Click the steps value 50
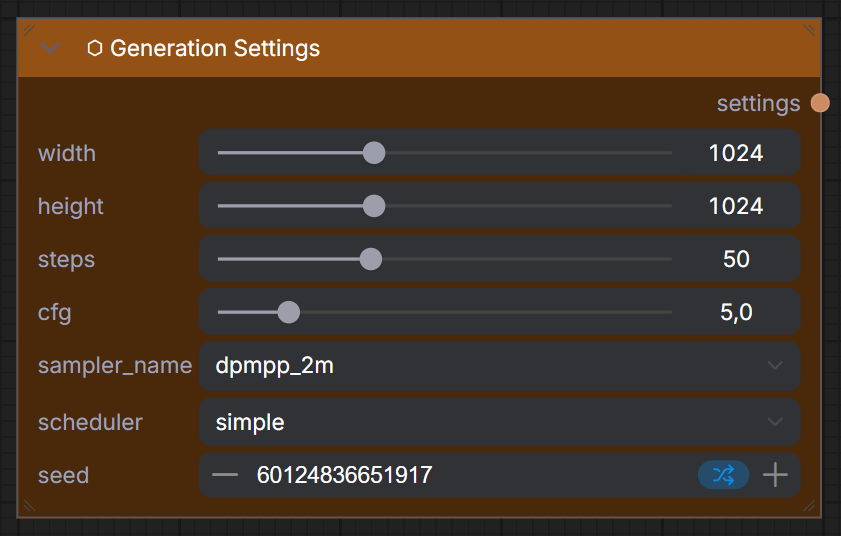Screen dimensions: 841x536 [x=736, y=260]
